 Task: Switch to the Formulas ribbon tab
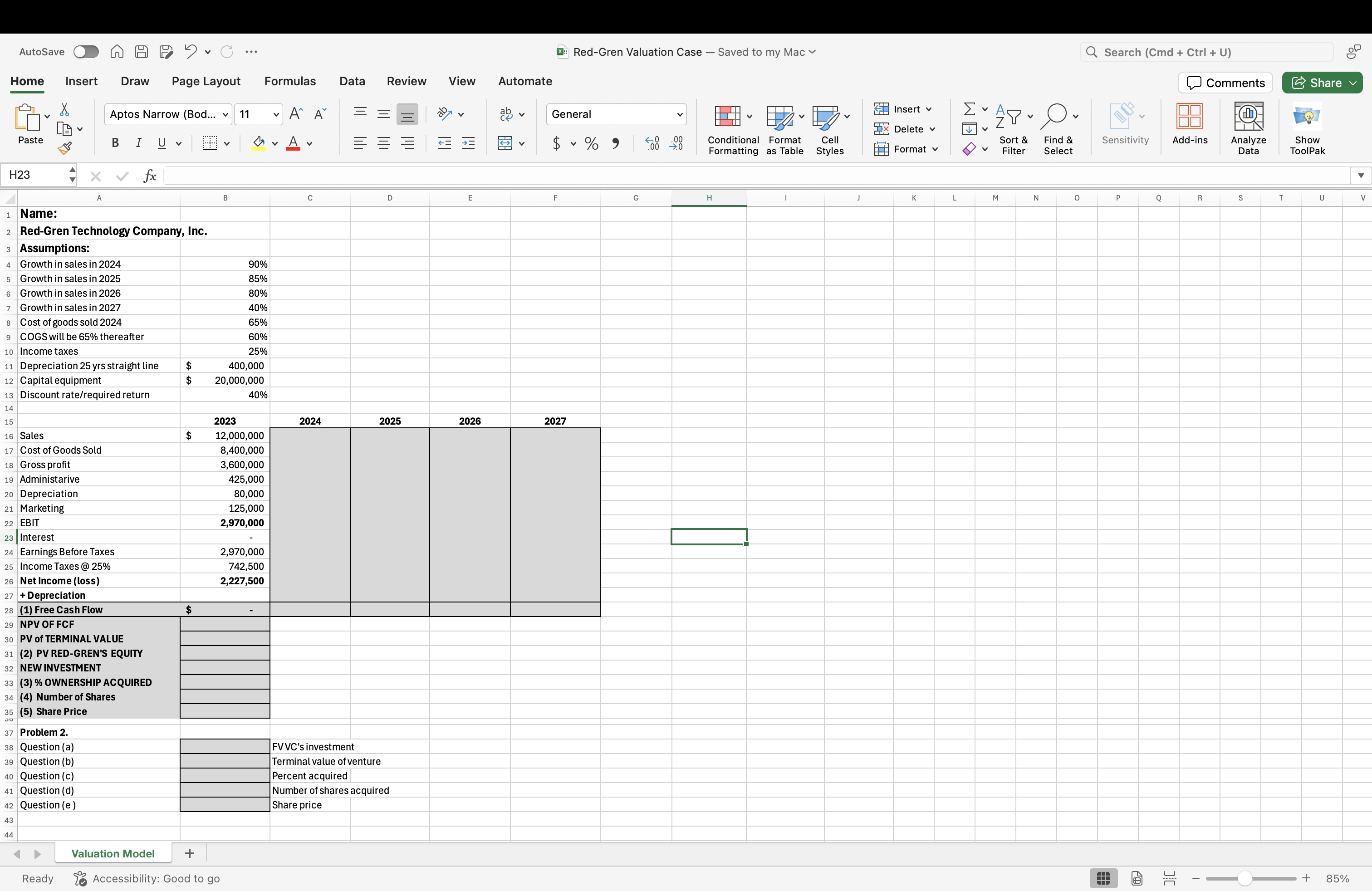pos(290,81)
